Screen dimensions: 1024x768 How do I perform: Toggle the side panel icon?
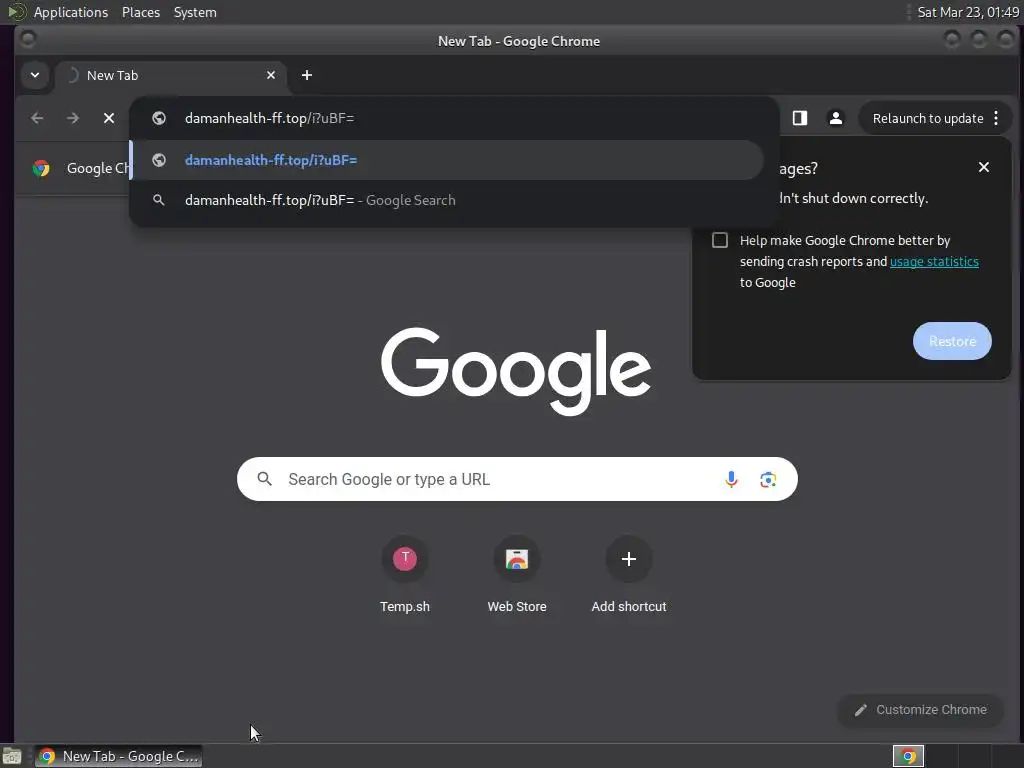tap(800, 118)
